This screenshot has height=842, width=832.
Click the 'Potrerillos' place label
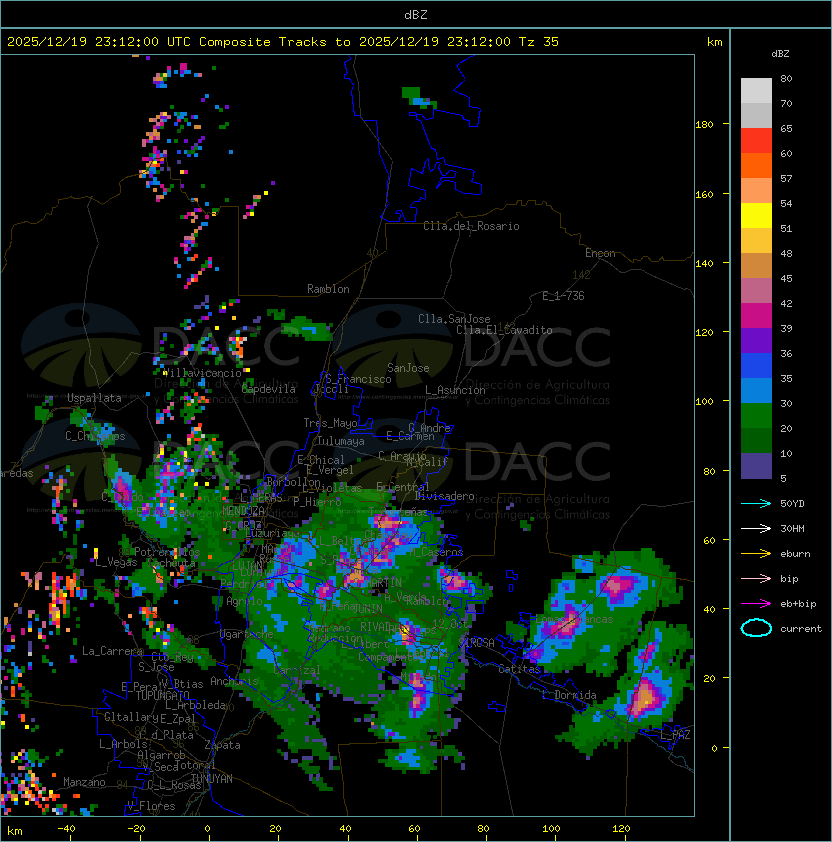[167, 552]
